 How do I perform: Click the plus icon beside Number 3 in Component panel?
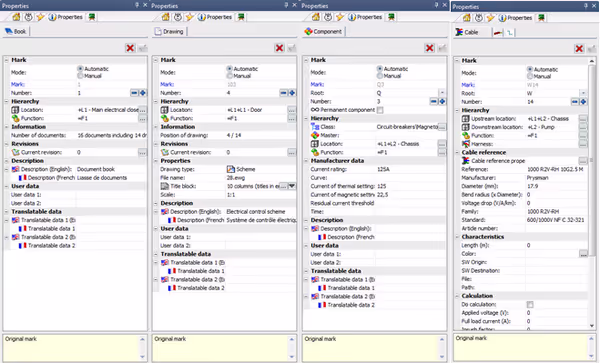[442, 101]
